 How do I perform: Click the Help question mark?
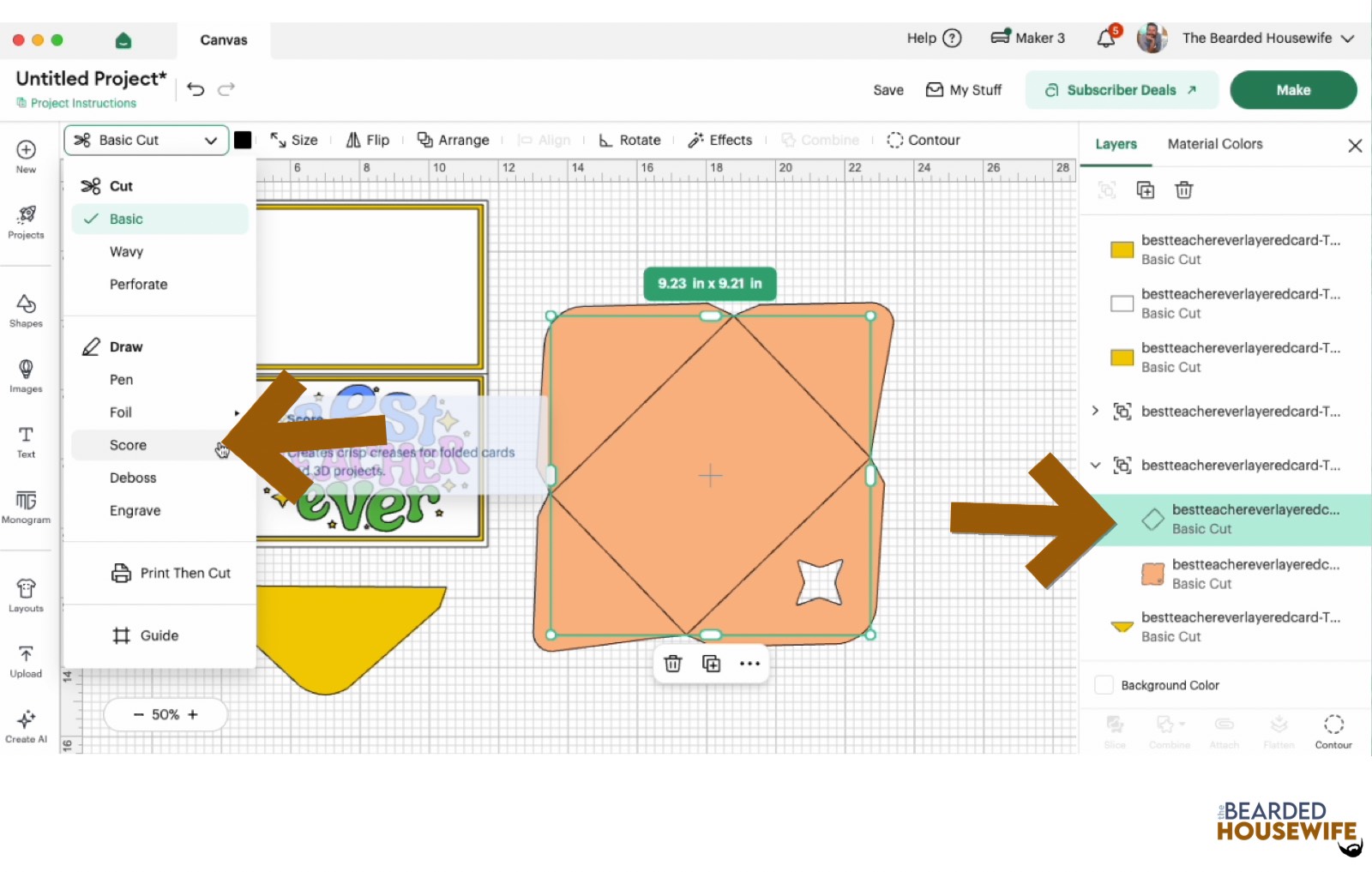(x=952, y=38)
